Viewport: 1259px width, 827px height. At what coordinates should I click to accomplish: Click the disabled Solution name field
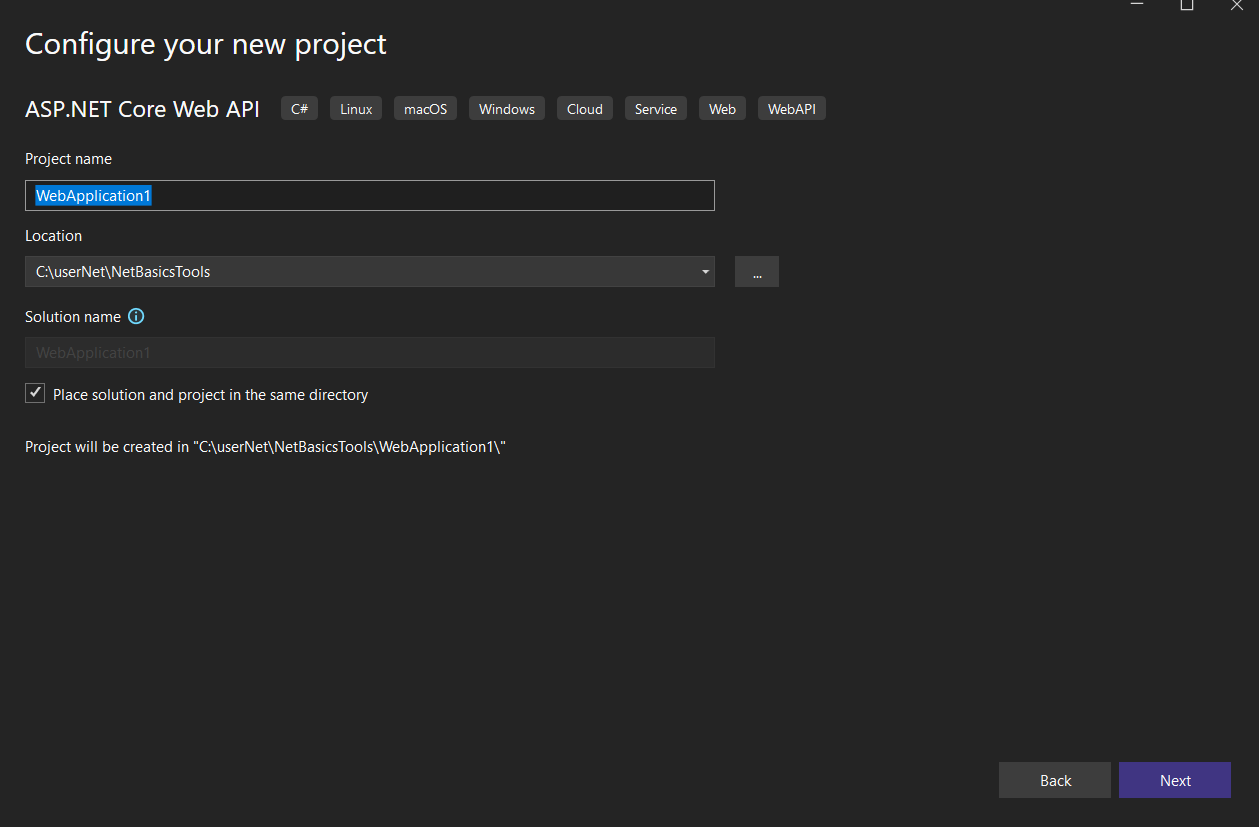coord(369,353)
